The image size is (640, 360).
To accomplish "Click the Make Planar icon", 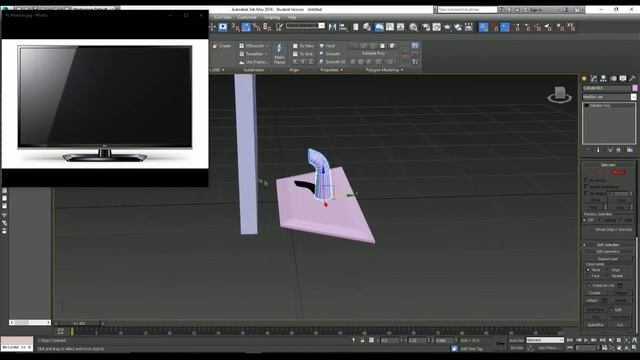I will coord(280,53).
